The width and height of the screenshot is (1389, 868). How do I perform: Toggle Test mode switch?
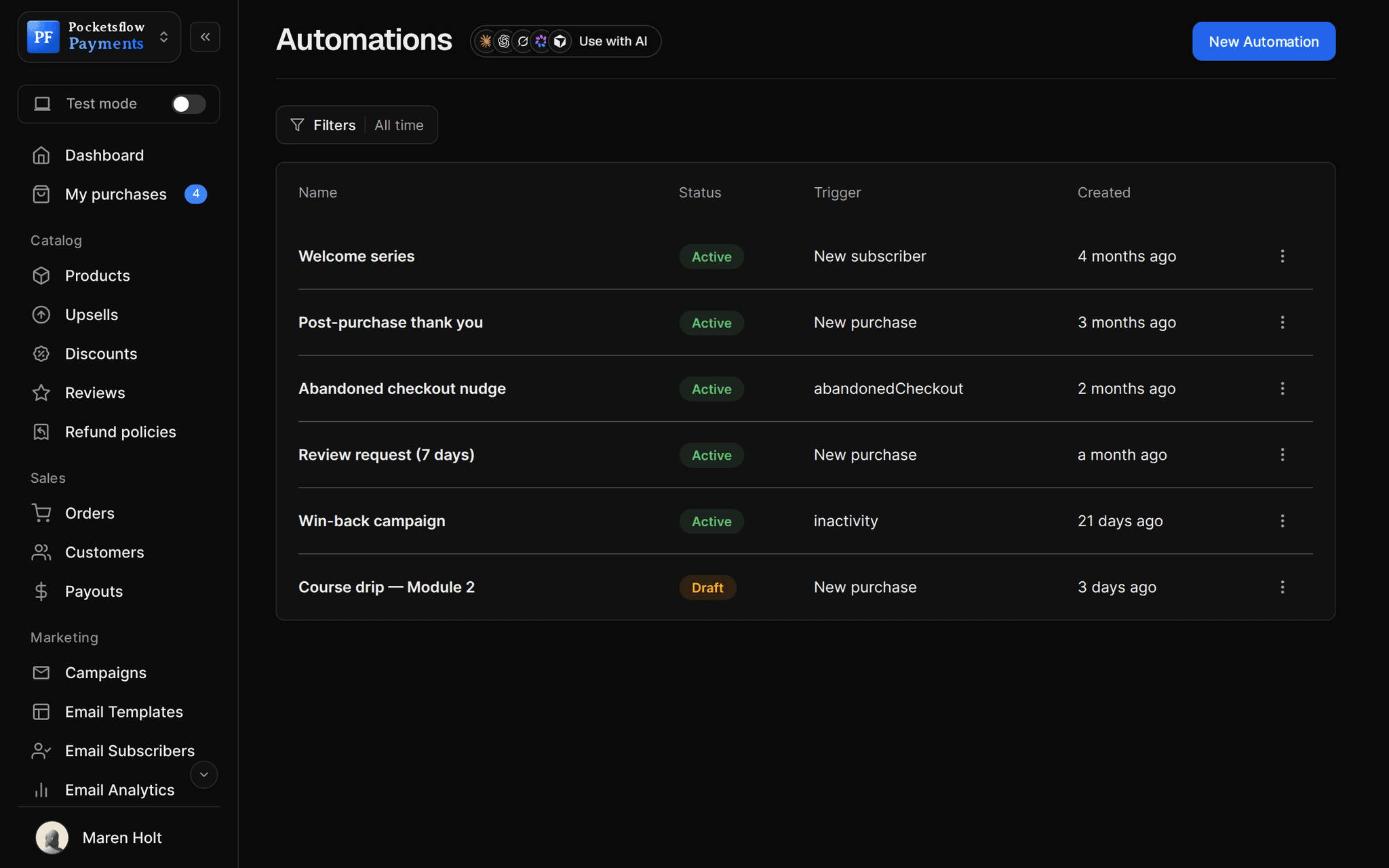pyautogui.click(x=189, y=104)
